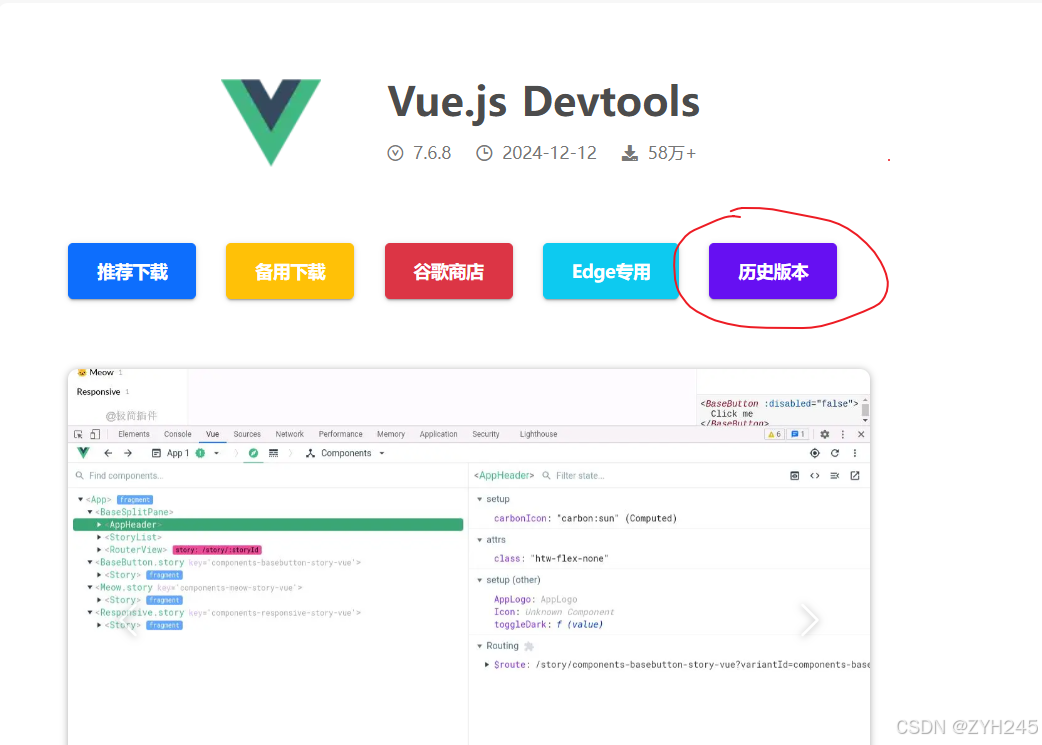Screen dimensions: 1042x745
Task: Open the Components view dropdown
Action: (345, 453)
